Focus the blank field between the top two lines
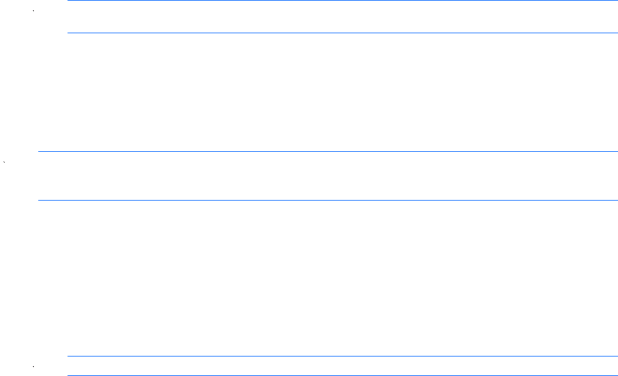The height and width of the screenshot is (376, 618). [x=343, y=17]
